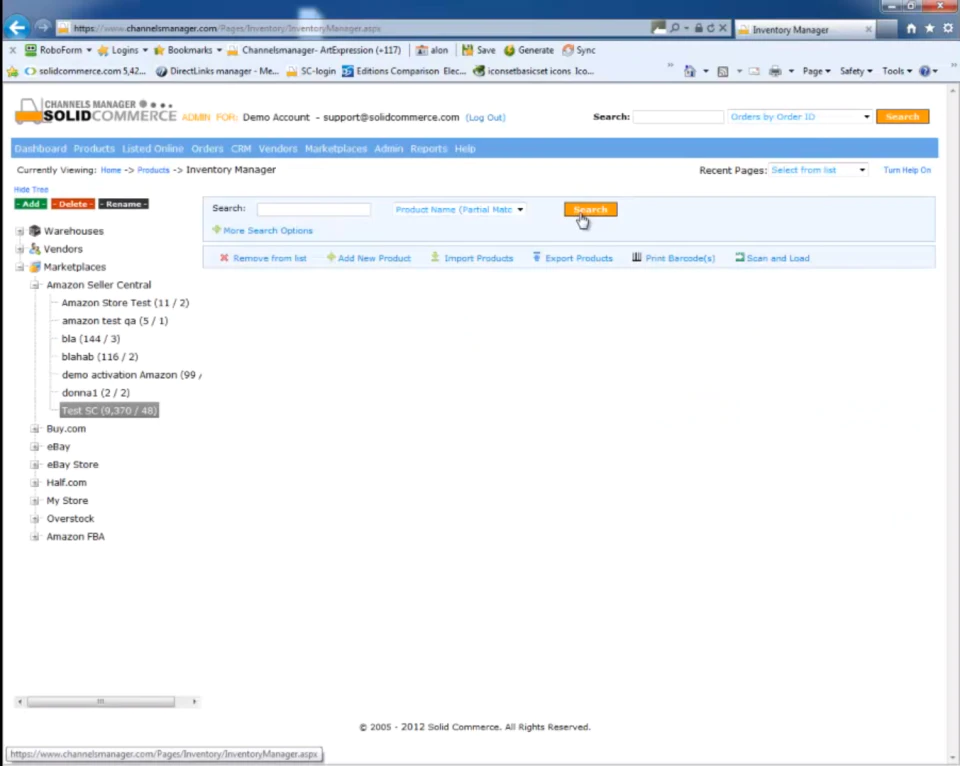Screen dimensions: 960x766
Task: Click the browser Back arrow button
Action: [x=17, y=28]
